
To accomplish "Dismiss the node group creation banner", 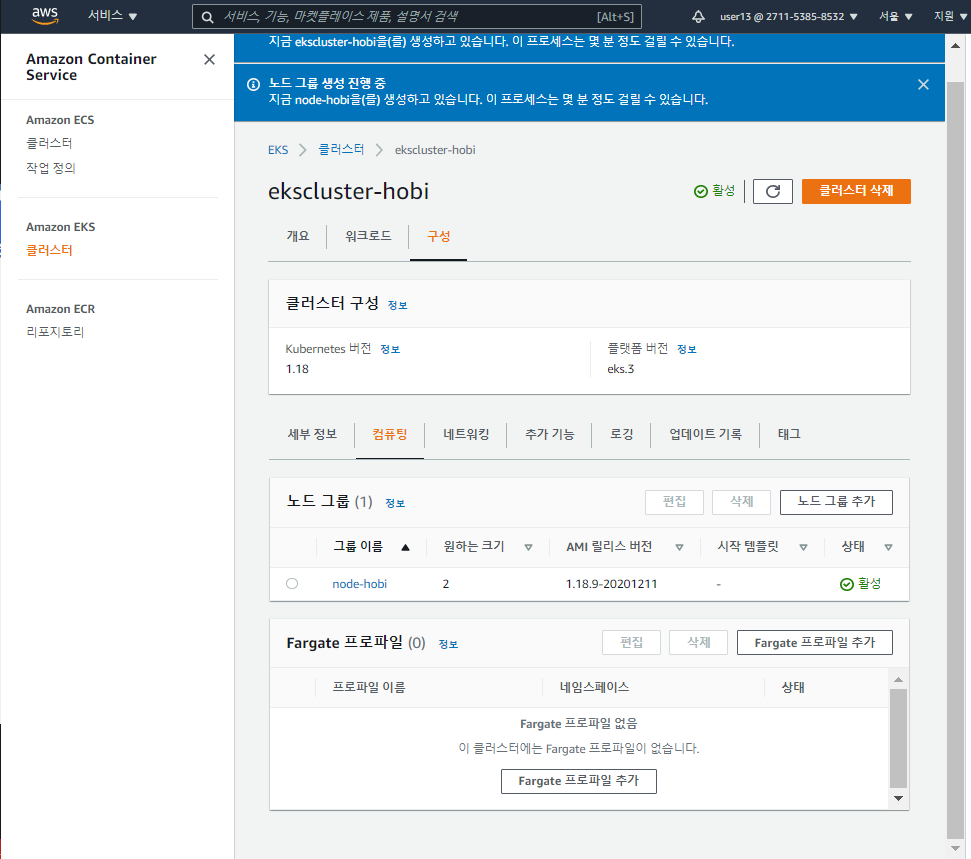I will pos(923,84).
